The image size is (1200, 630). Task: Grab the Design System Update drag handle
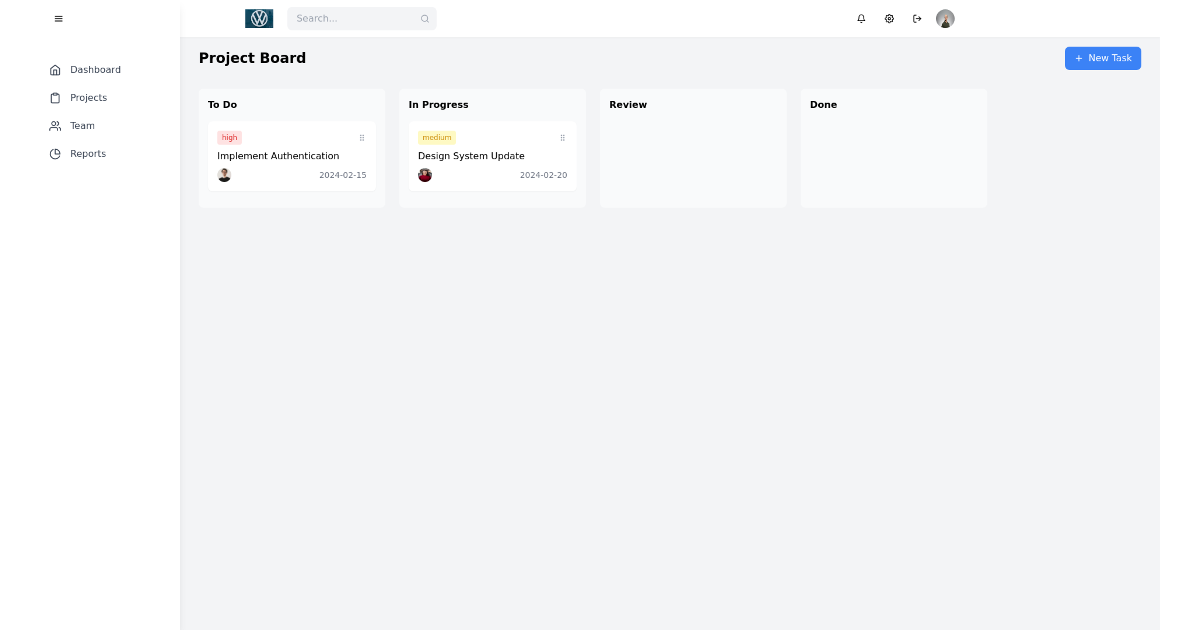click(x=563, y=138)
